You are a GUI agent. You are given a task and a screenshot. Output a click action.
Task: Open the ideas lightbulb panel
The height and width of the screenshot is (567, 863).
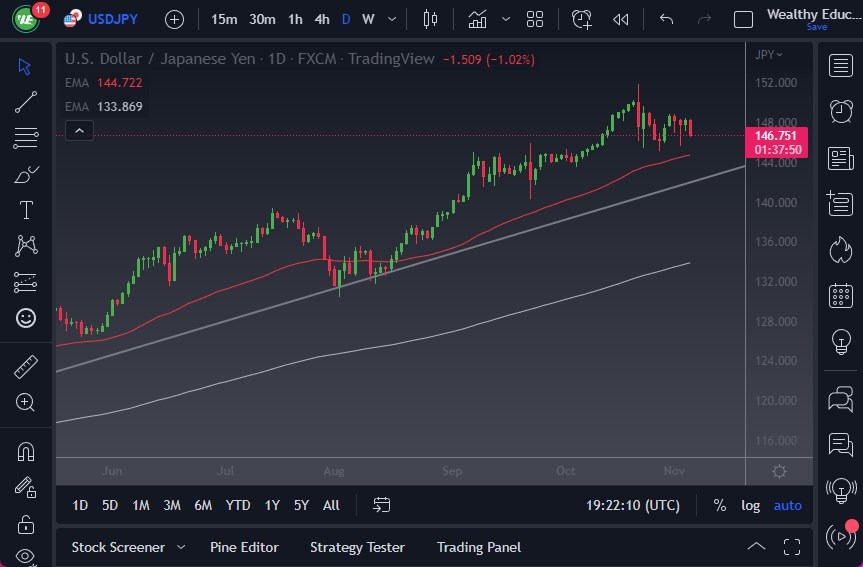[840, 342]
